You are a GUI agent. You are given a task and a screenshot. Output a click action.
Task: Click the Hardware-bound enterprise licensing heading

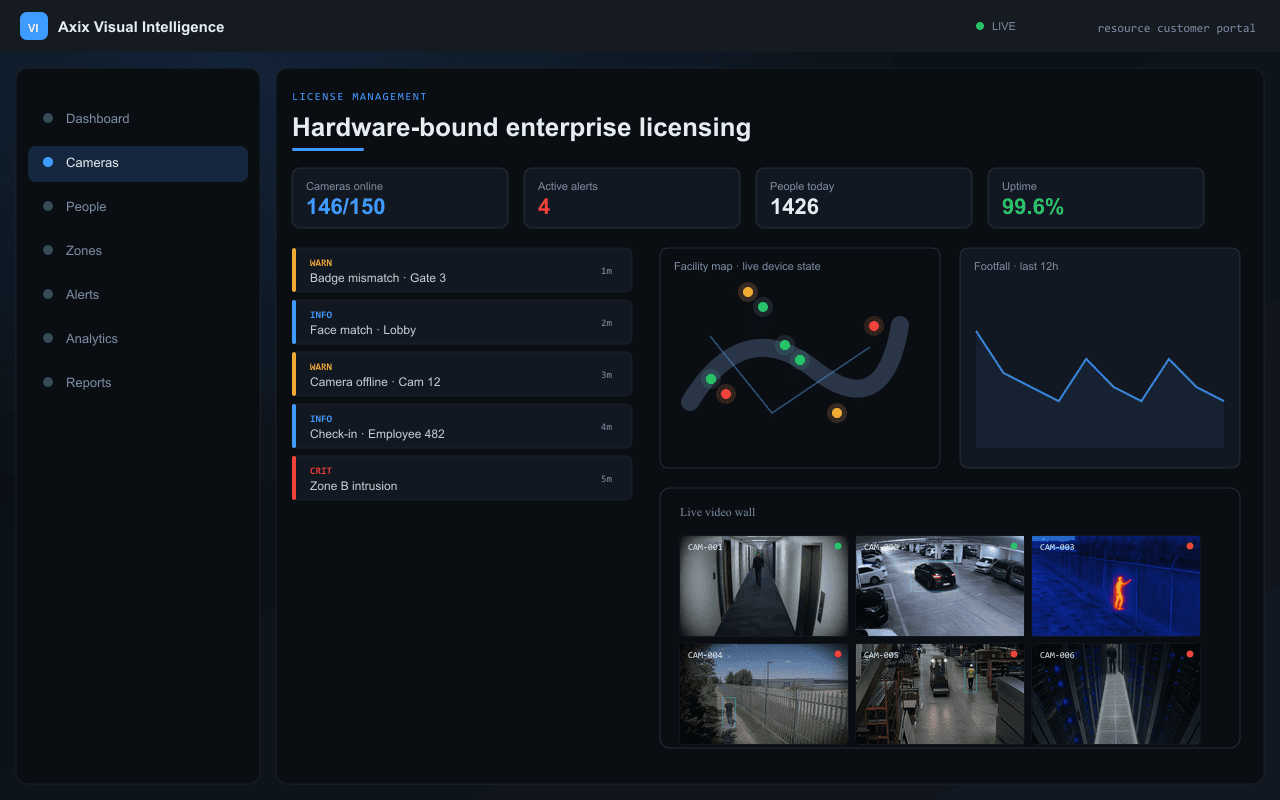tap(521, 127)
